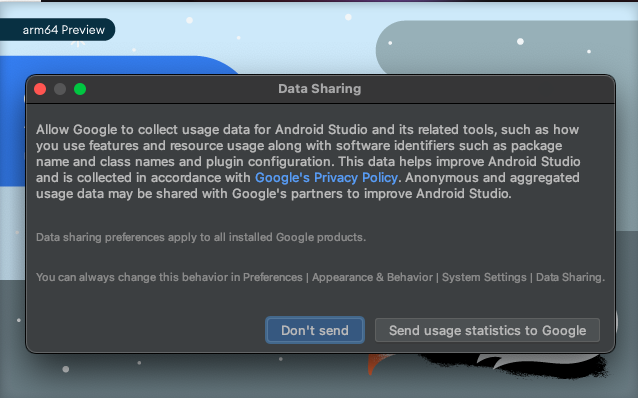Click the paragraph beginning 'Allow Google to collect'
The image size is (638, 398).
click(308, 162)
